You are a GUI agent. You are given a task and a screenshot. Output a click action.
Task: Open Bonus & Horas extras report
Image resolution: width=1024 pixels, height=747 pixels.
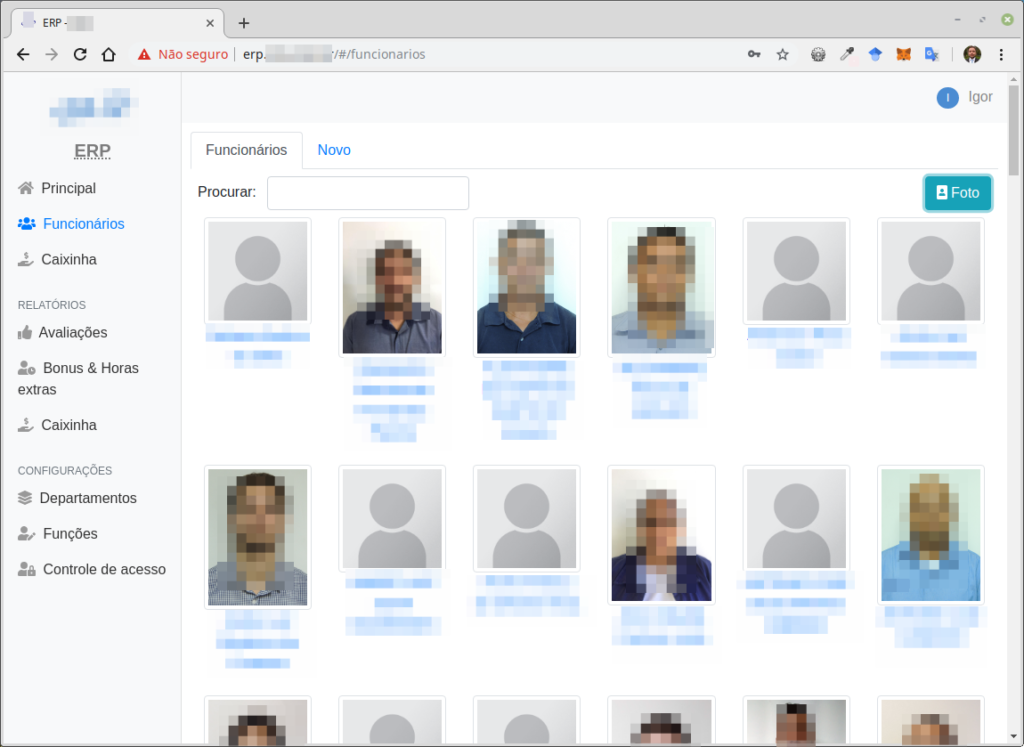(x=90, y=368)
